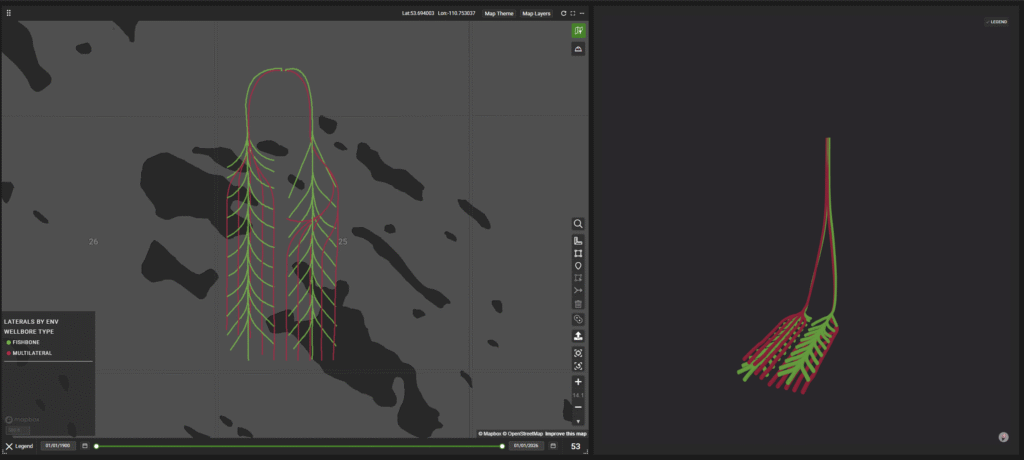Select the rectangle selection tool
1024x460 pixels.
tap(578, 254)
